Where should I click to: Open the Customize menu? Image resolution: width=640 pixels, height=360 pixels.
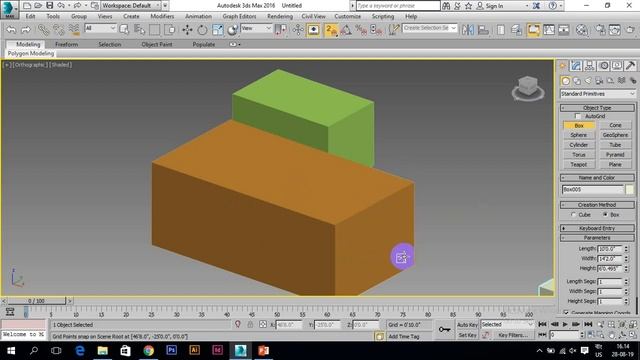[x=347, y=16]
